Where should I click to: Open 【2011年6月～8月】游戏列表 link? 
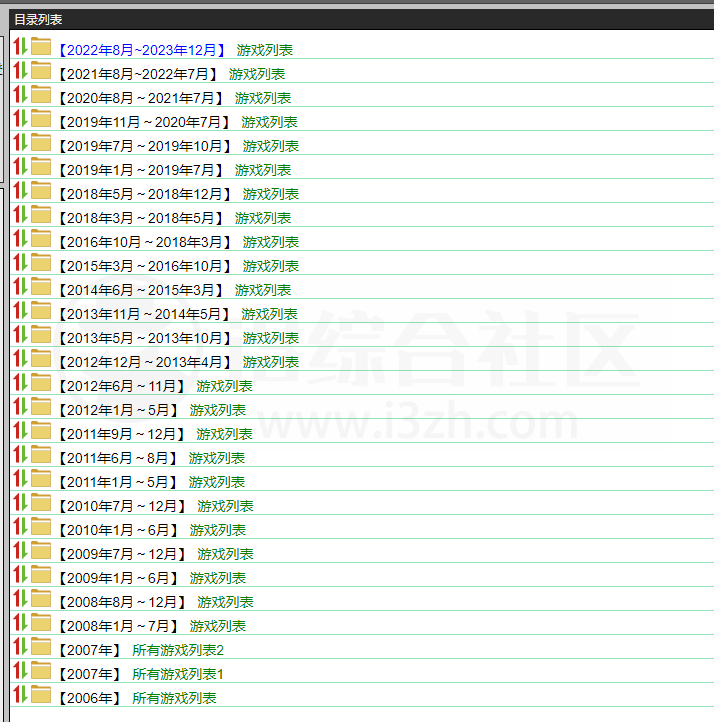152,458
